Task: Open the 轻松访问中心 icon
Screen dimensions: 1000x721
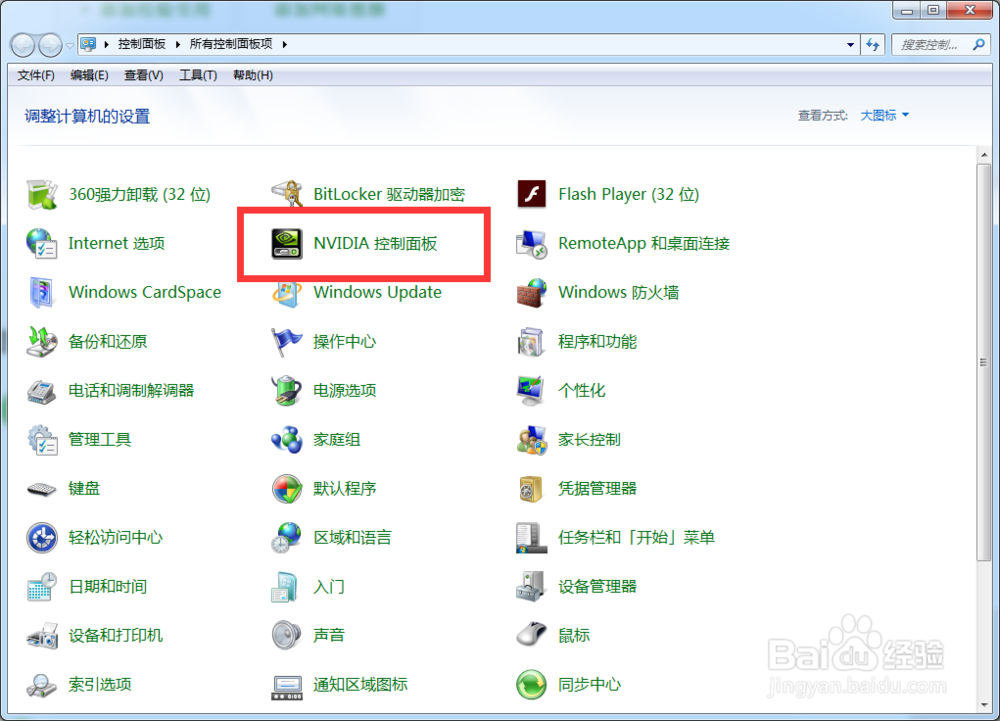Action: pyautogui.click(x=42, y=537)
